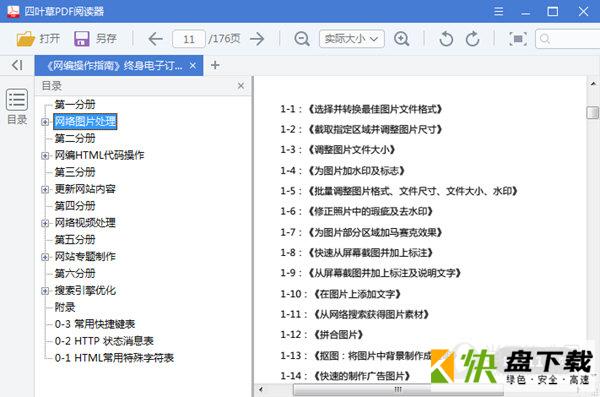600x397 pixels.
Task: Close the 目录 panel
Action: 241,86
